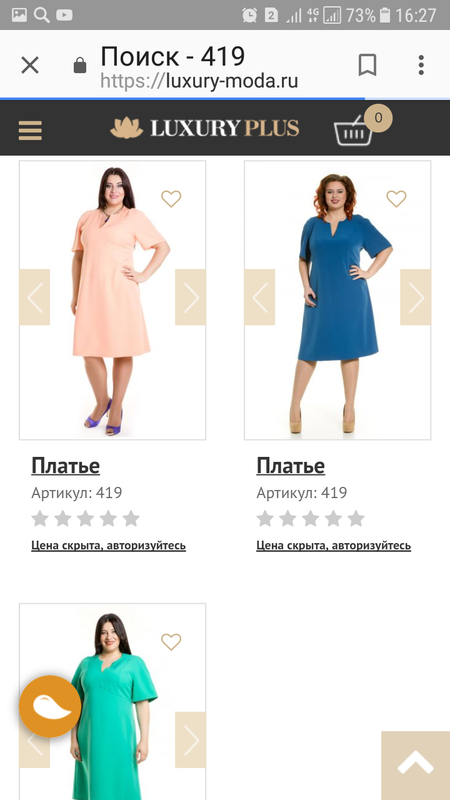Show next photo of peach dress
This screenshot has width=450, height=800.
click(190, 297)
